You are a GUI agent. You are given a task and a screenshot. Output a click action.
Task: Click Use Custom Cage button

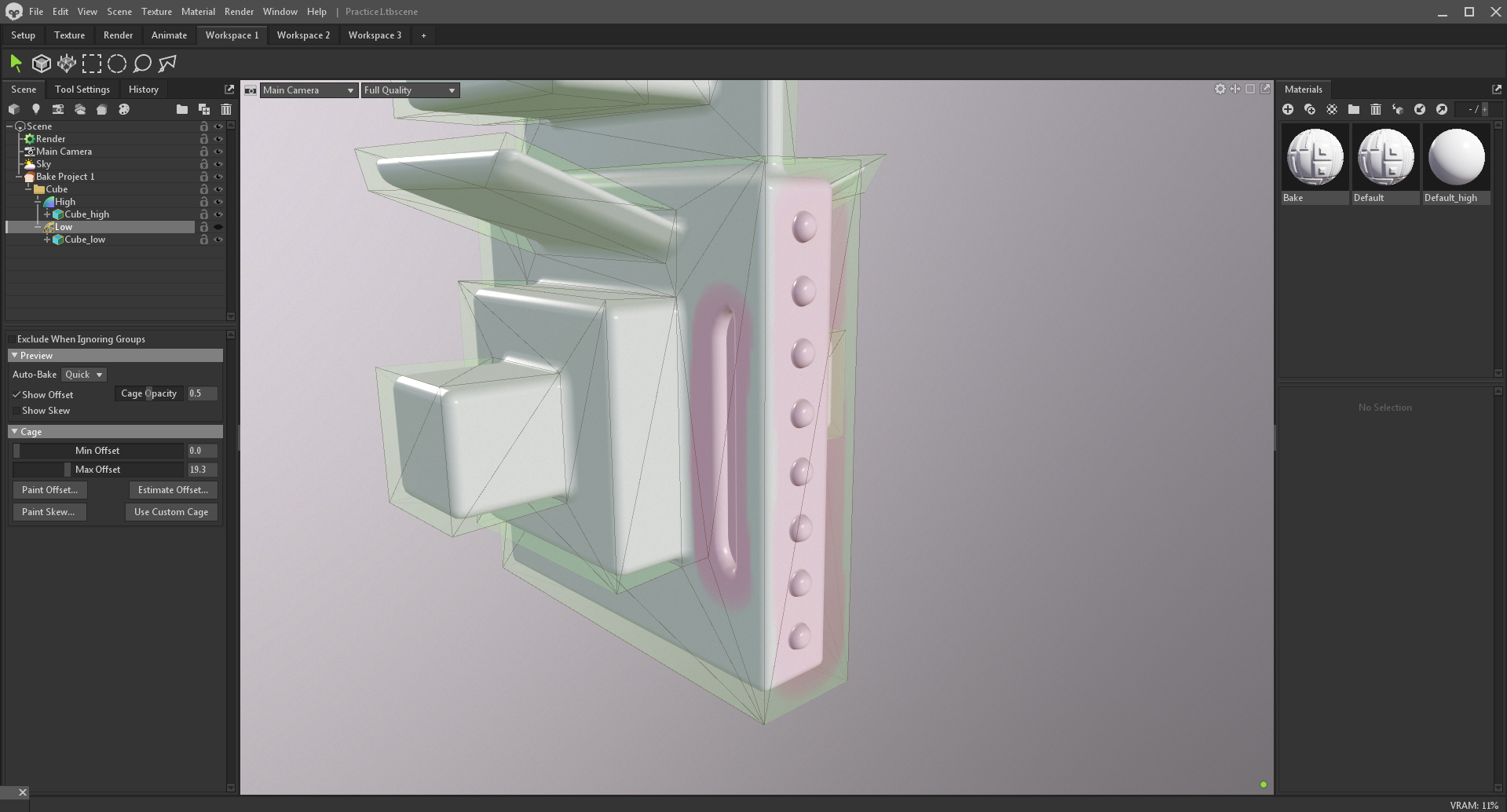coord(171,512)
